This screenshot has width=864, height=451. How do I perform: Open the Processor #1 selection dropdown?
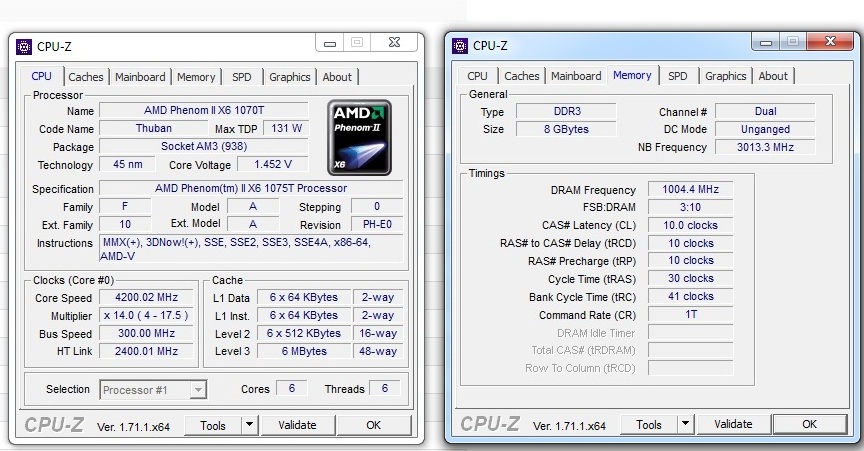coord(153,390)
